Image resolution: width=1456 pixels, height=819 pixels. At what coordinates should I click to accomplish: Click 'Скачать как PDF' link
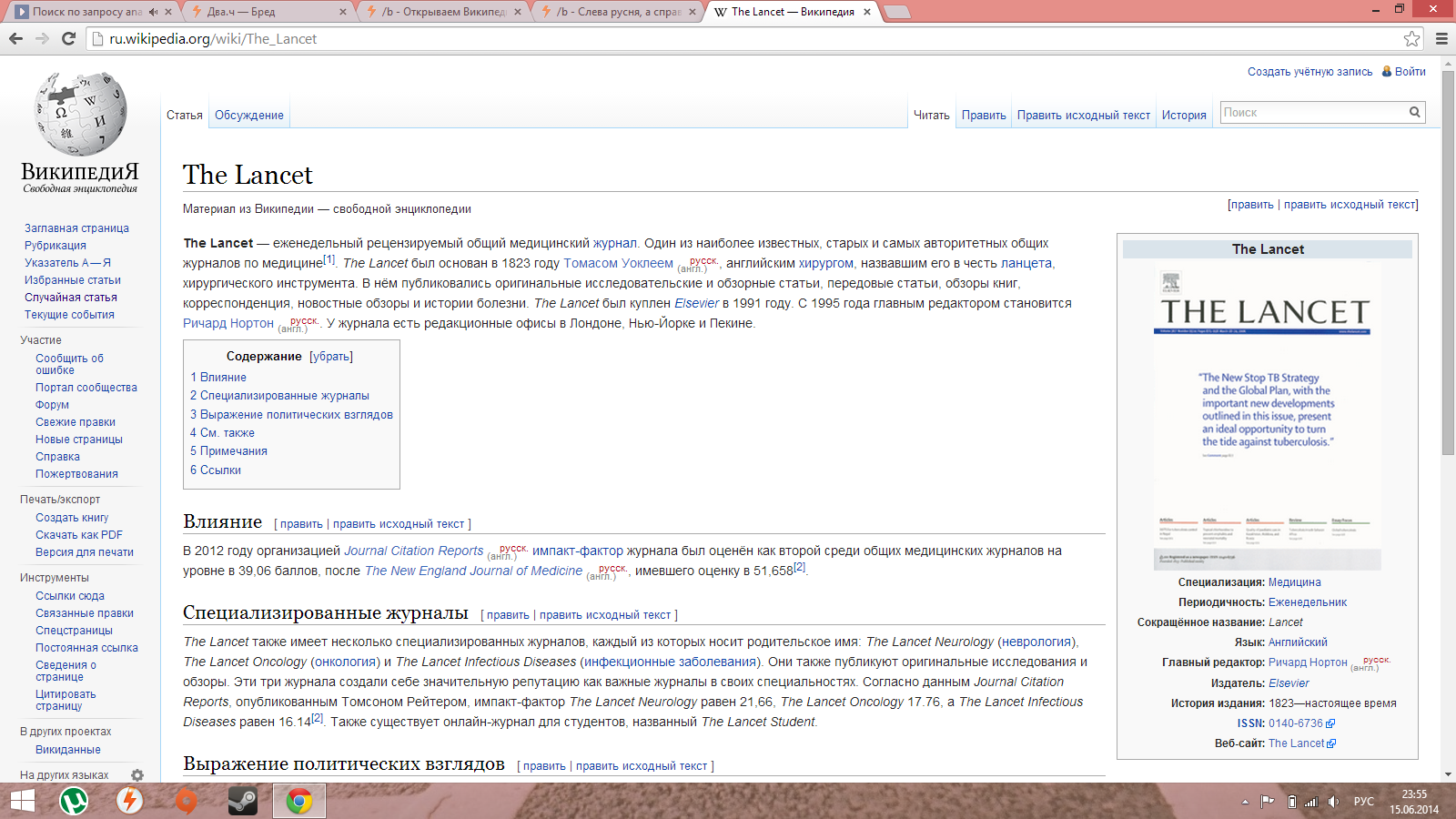tap(79, 535)
